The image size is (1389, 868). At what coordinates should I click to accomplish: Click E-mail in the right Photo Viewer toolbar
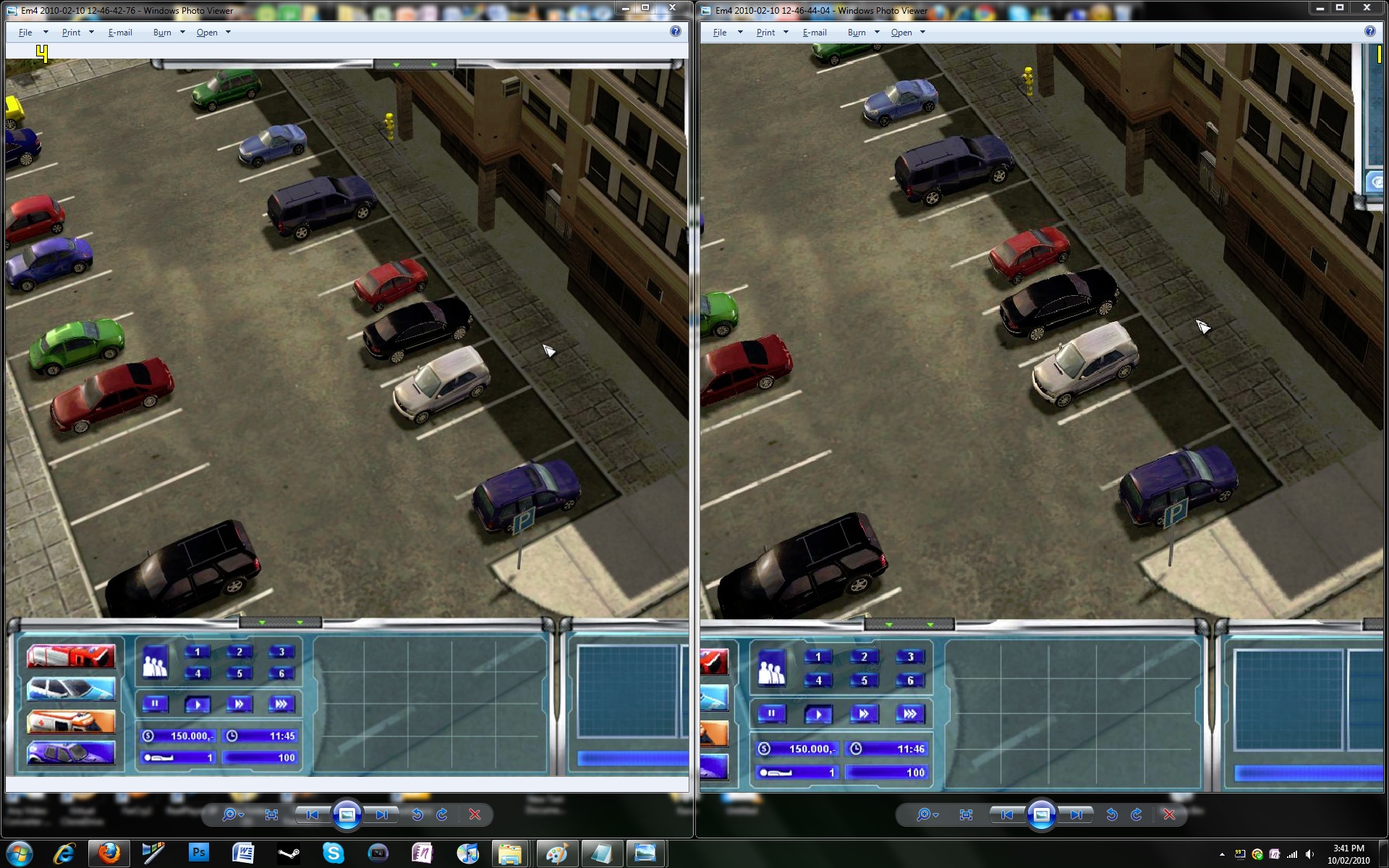pyautogui.click(x=815, y=33)
